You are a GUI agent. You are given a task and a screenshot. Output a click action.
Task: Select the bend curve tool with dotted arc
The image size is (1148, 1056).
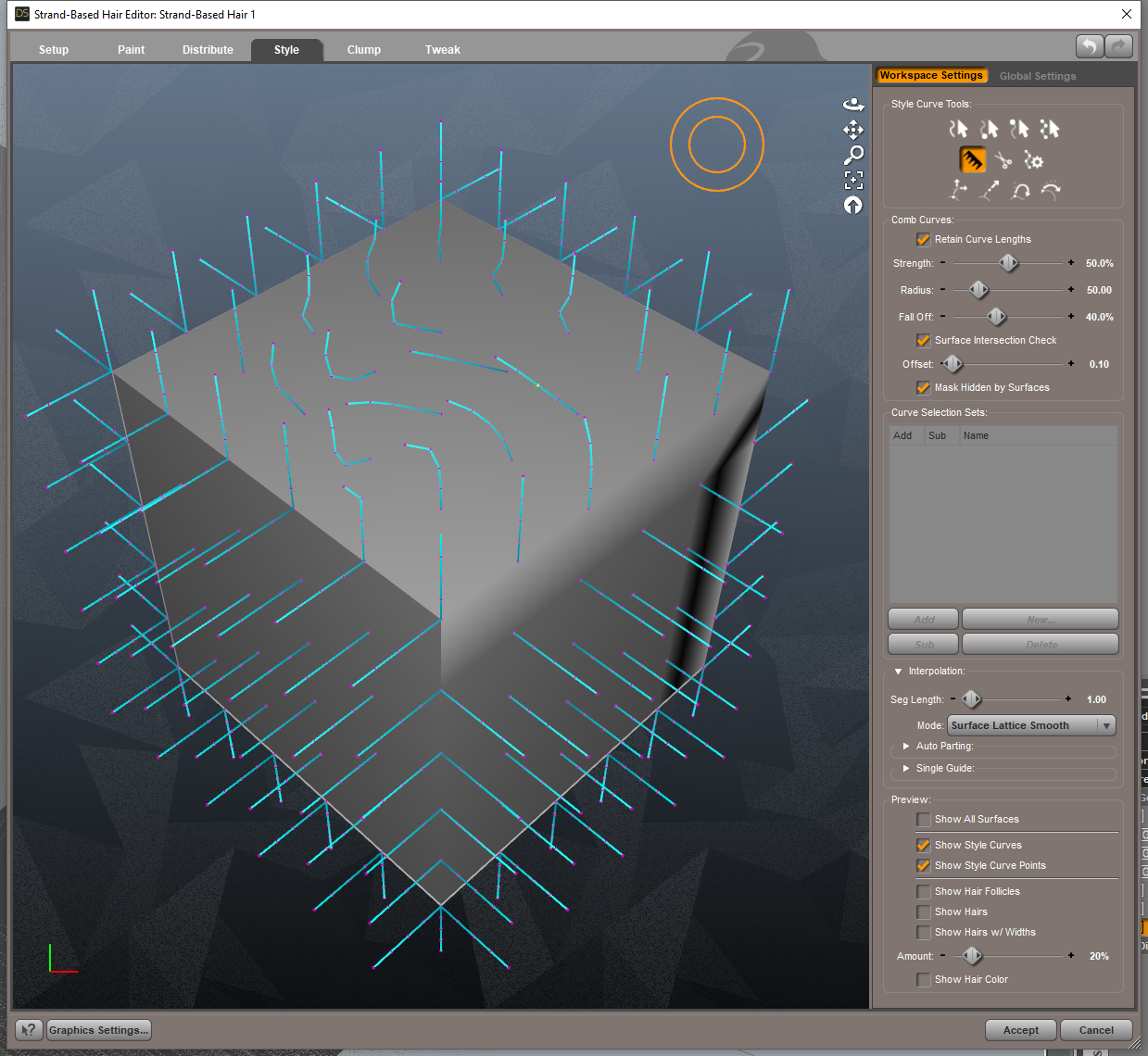1051,190
